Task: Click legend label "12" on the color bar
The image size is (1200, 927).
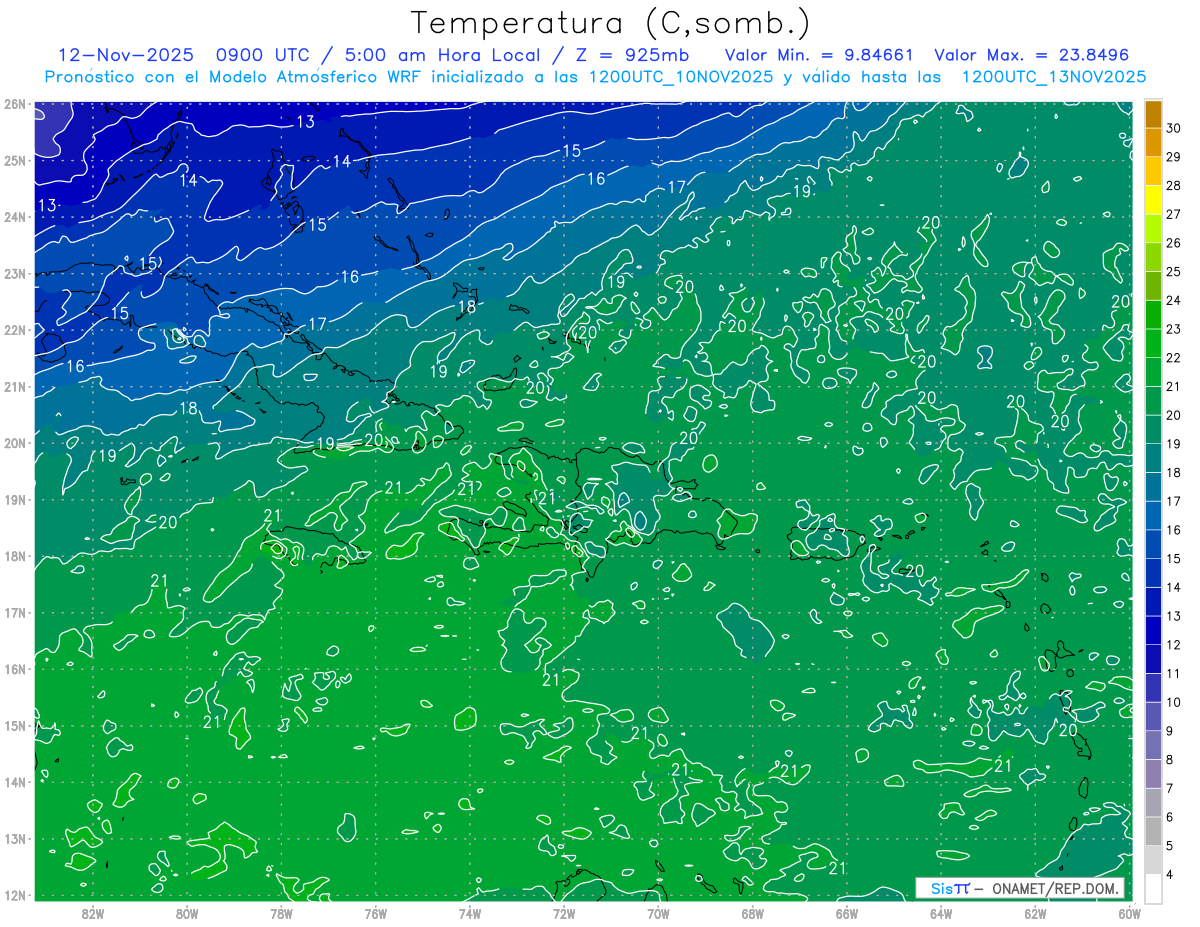Action: (x=1174, y=645)
